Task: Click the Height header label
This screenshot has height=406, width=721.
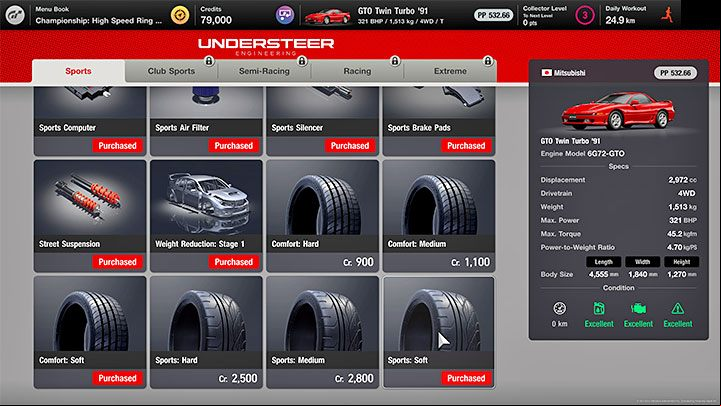Action: click(x=681, y=262)
